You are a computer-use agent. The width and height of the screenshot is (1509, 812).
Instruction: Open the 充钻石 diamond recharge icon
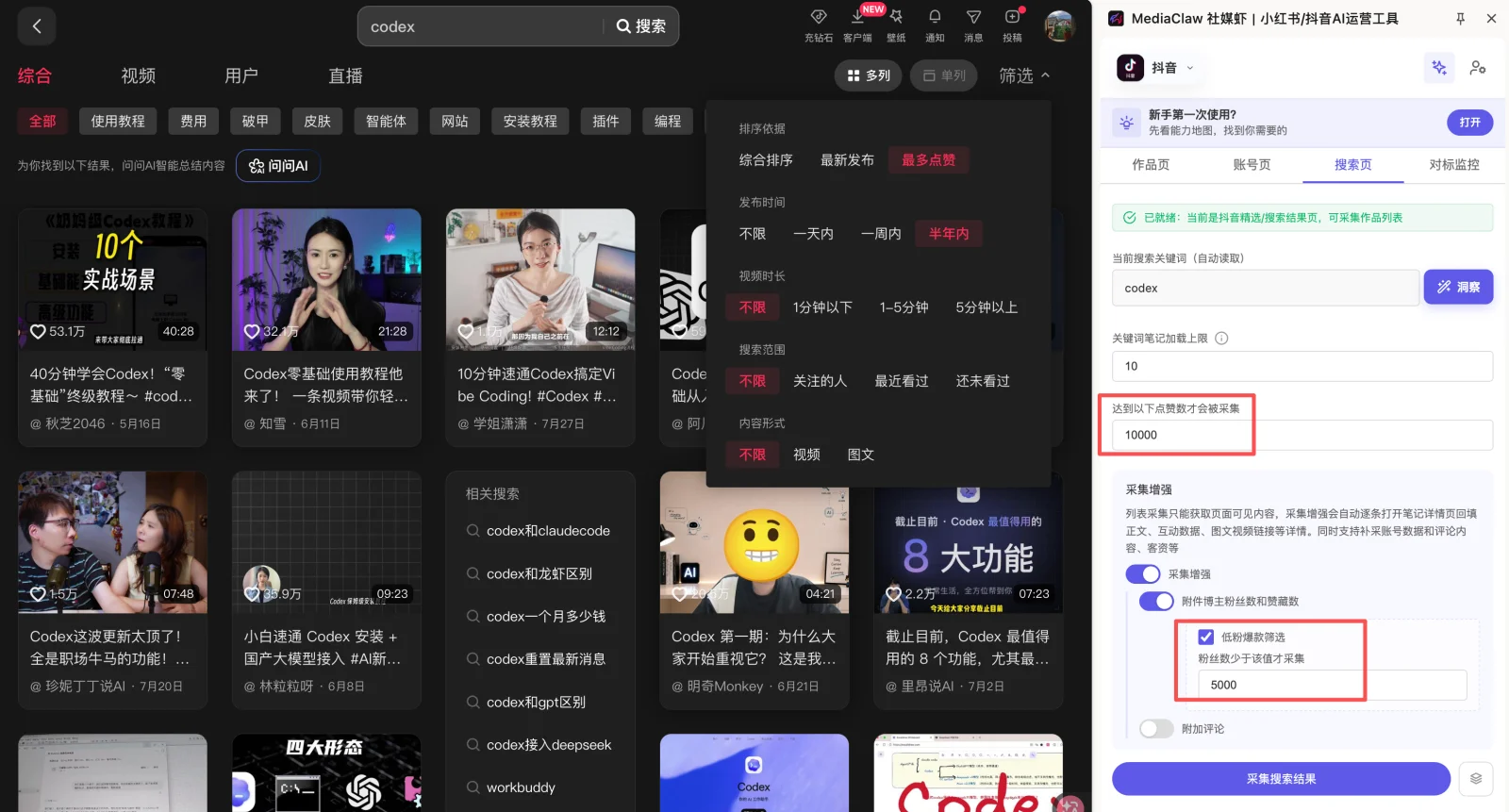818,17
